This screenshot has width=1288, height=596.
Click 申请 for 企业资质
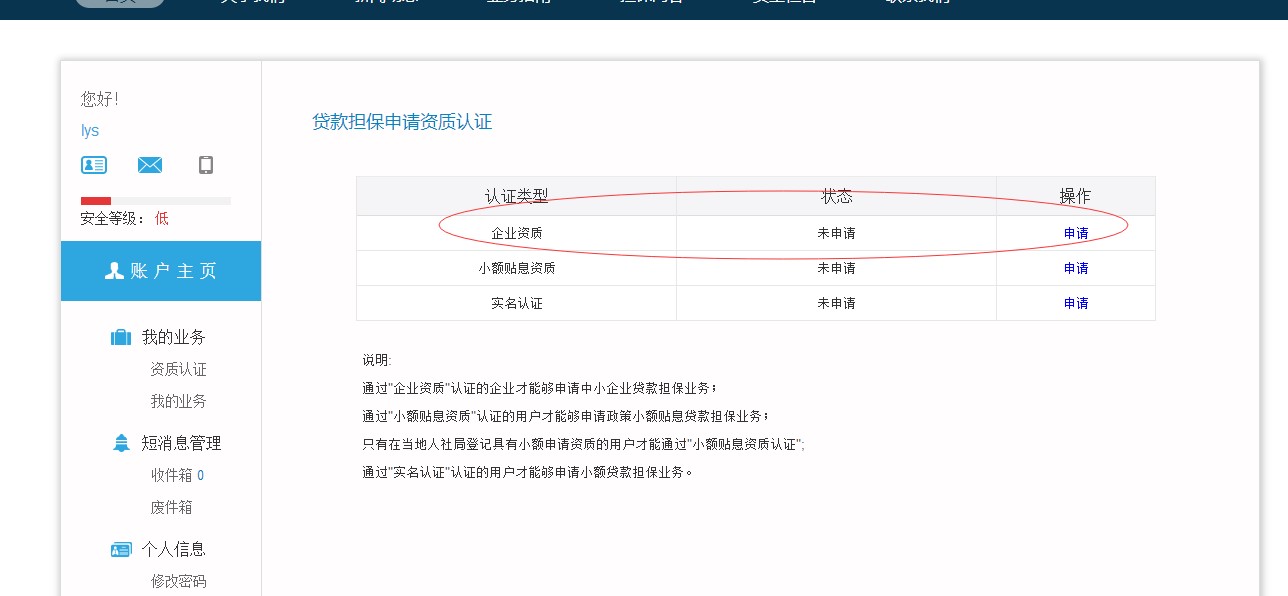coord(1076,234)
